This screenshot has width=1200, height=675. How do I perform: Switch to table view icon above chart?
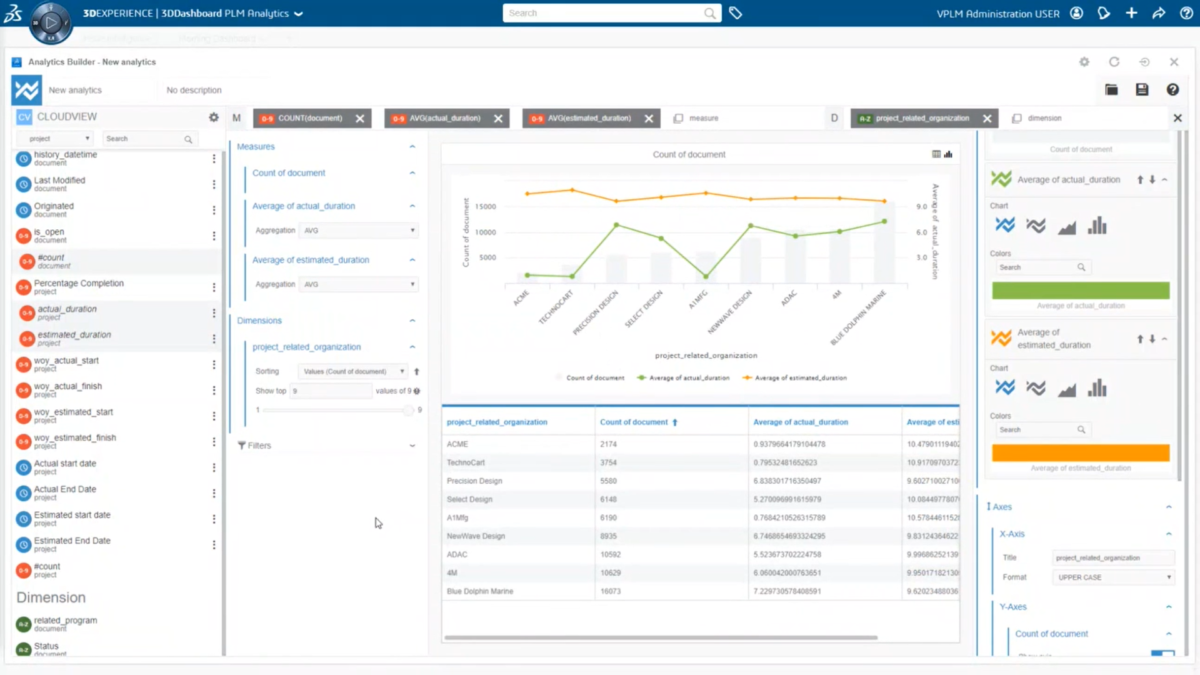[936, 155]
